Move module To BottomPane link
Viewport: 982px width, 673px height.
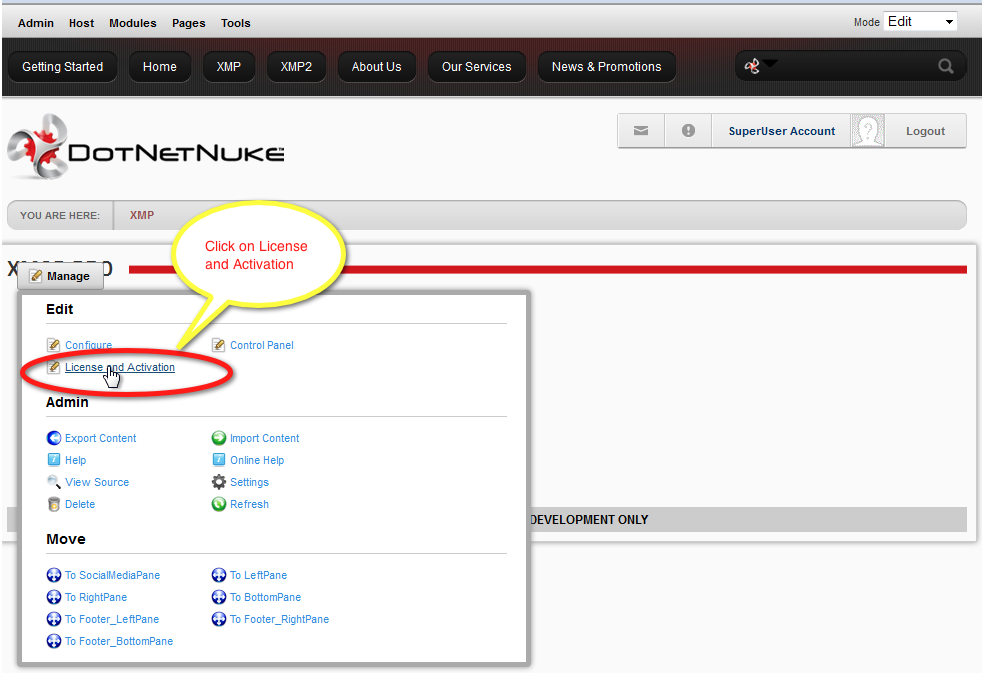click(x=265, y=597)
